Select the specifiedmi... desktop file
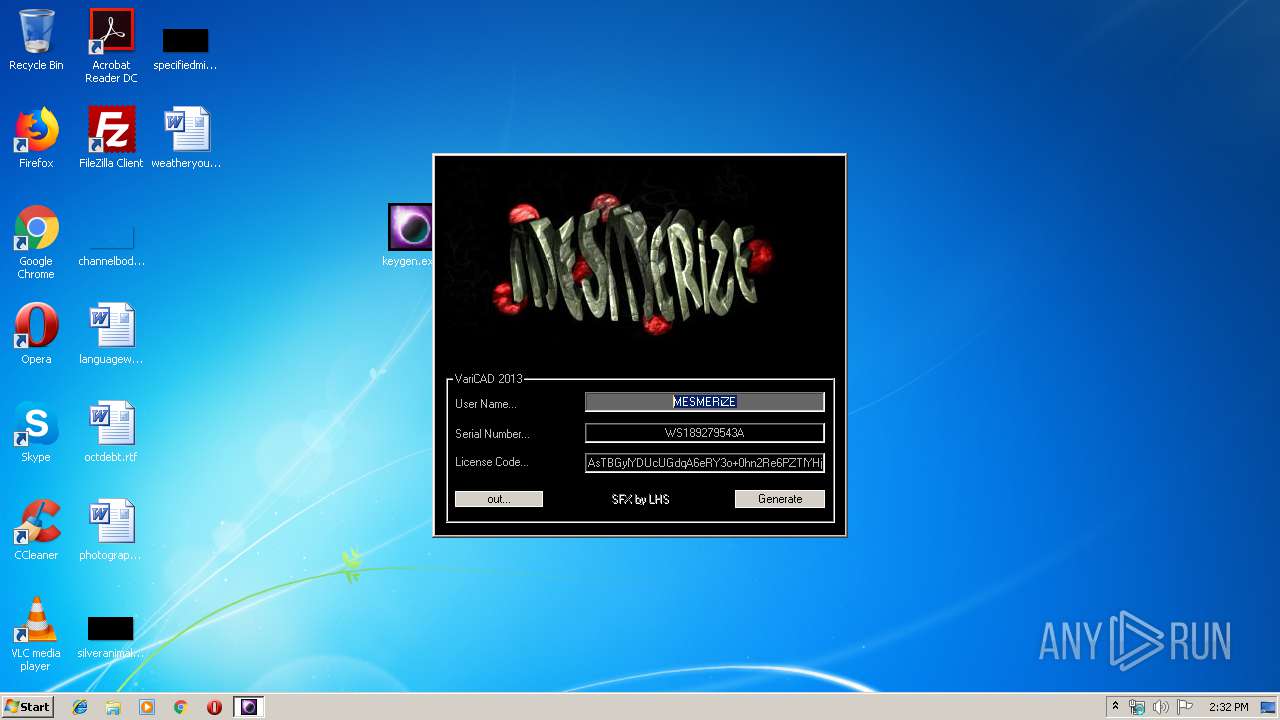This screenshot has width=1280, height=720. click(185, 48)
